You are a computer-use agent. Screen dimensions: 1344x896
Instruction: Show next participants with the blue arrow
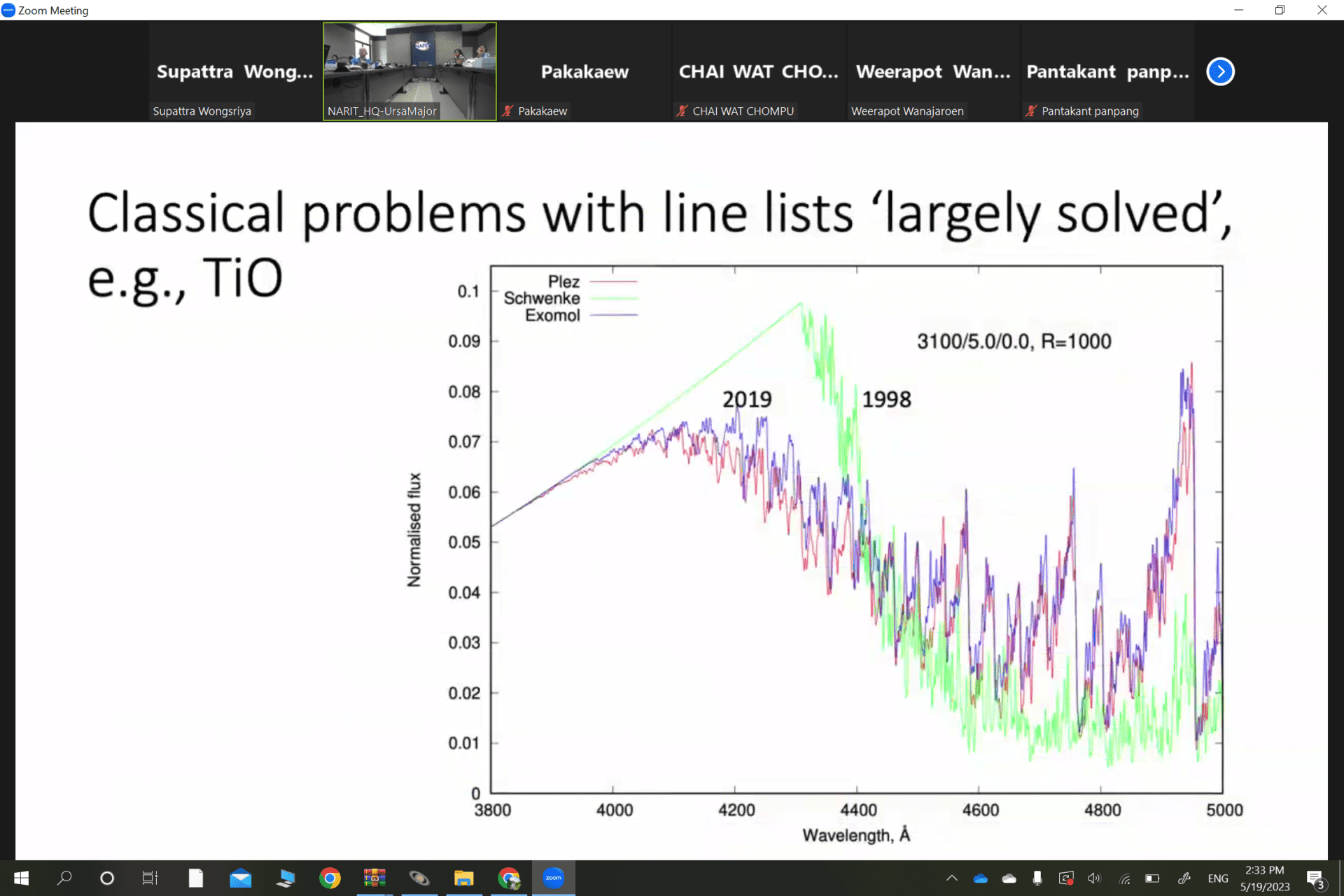coord(1220,71)
